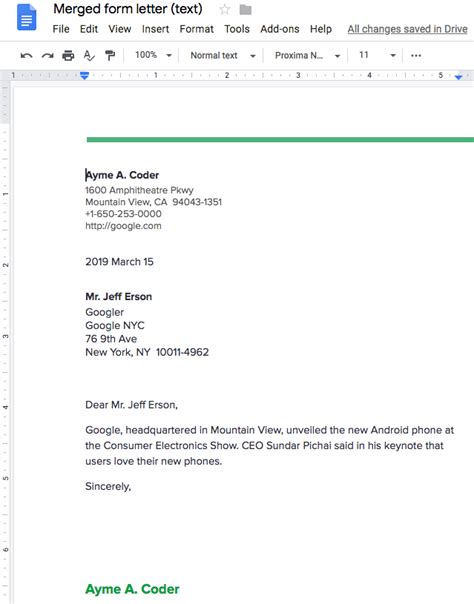Open the Proxima Nova font dropdown

point(307,55)
